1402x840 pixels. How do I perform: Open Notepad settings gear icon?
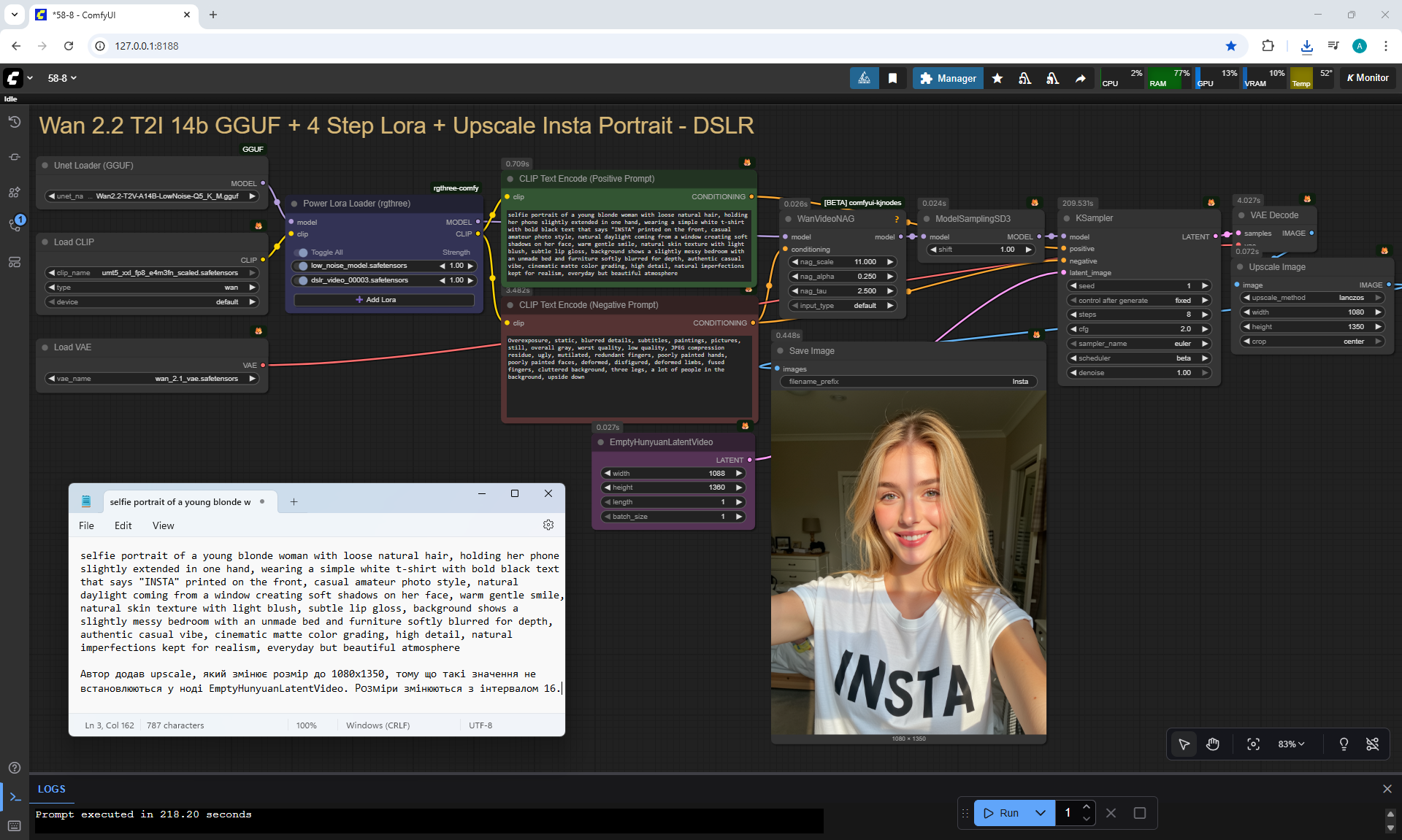[548, 525]
